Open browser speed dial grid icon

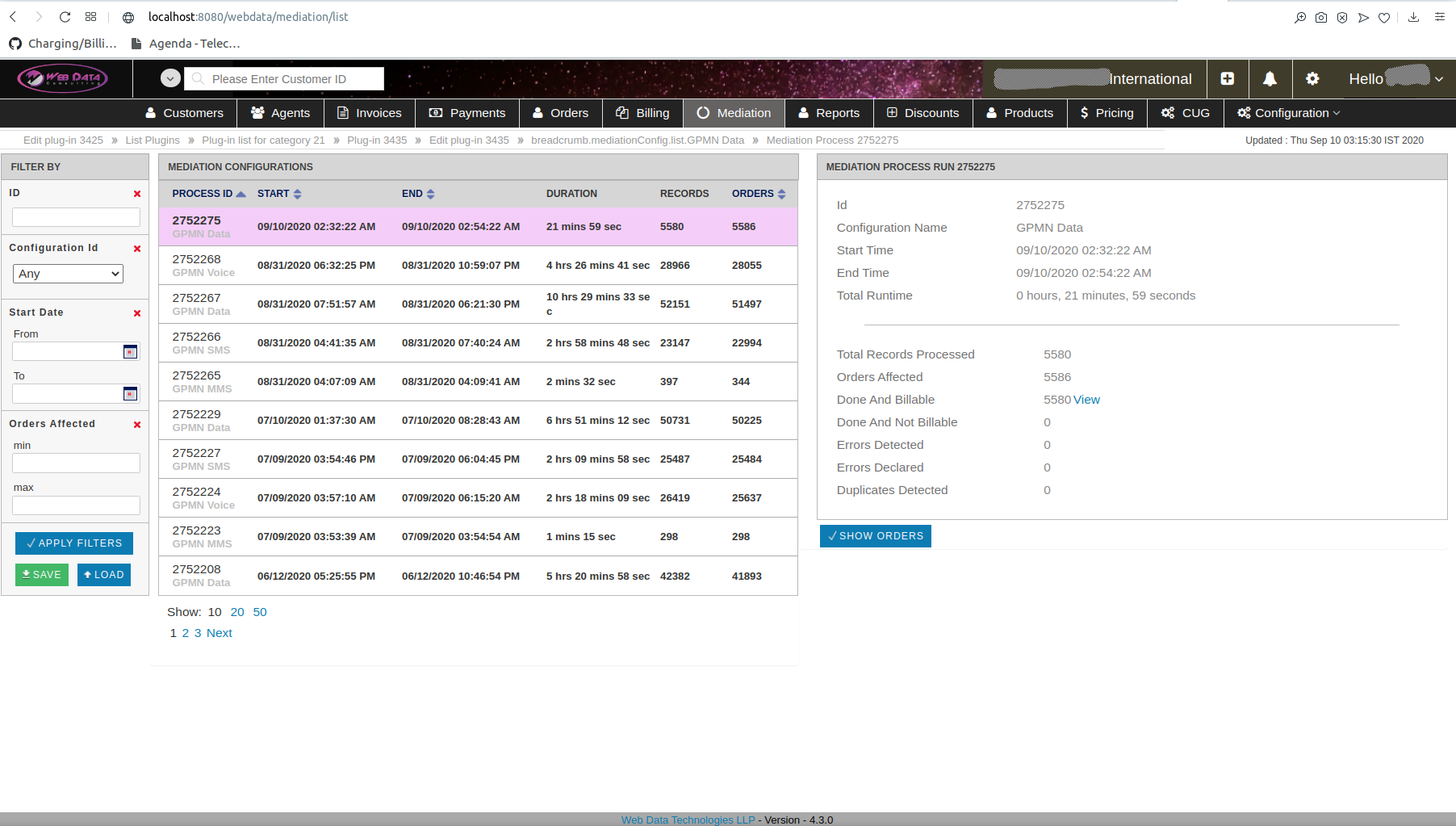click(90, 17)
